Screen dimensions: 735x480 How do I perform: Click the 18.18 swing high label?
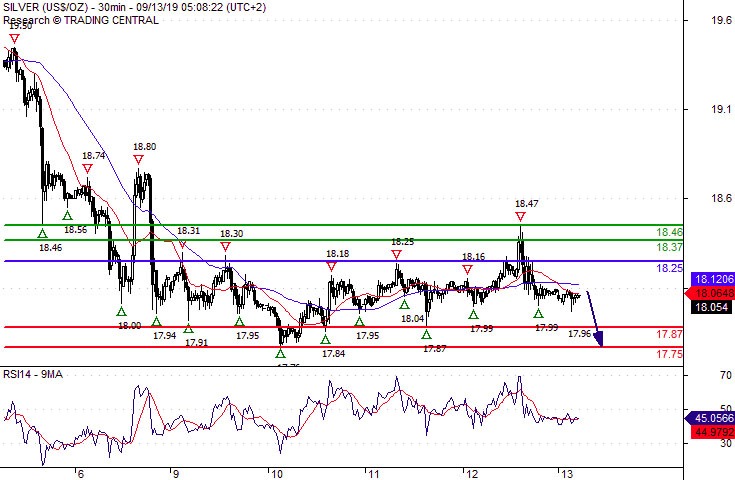(x=338, y=254)
